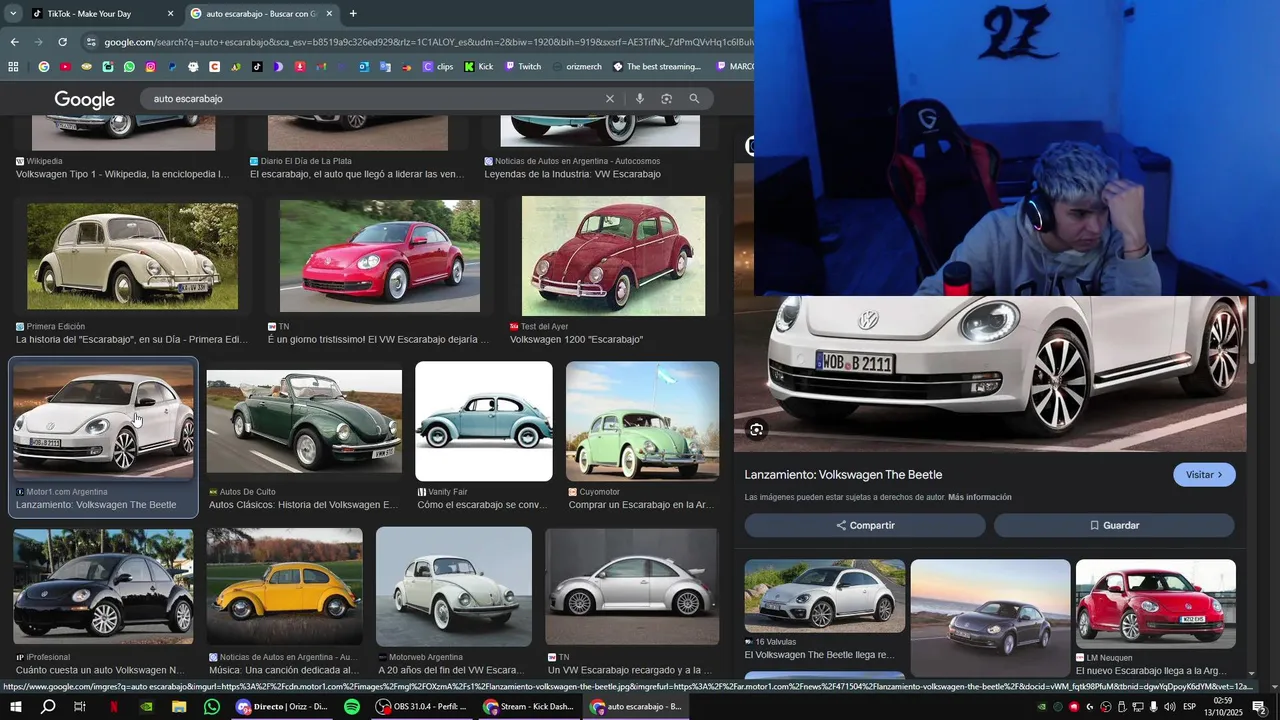The width and height of the screenshot is (1280, 720).
Task: Open ESP keyboard language selector
Action: pyautogui.click(x=1191, y=707)
